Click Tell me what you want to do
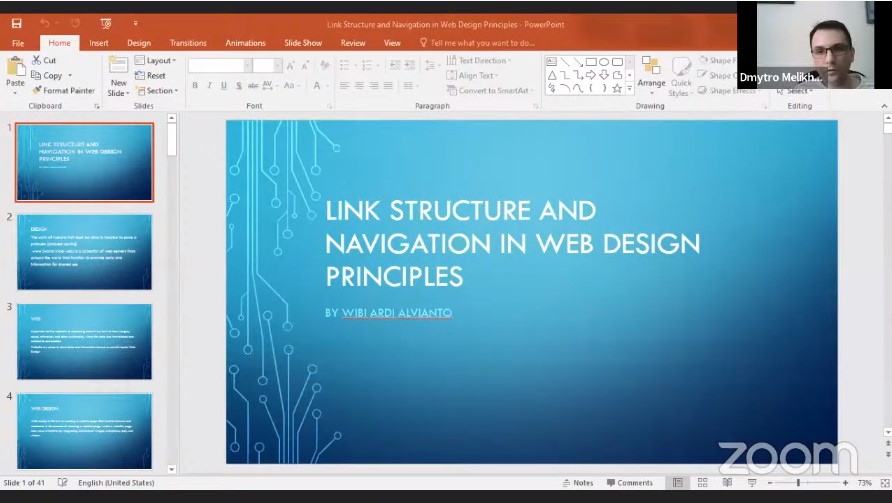 [x=477, y=43]
